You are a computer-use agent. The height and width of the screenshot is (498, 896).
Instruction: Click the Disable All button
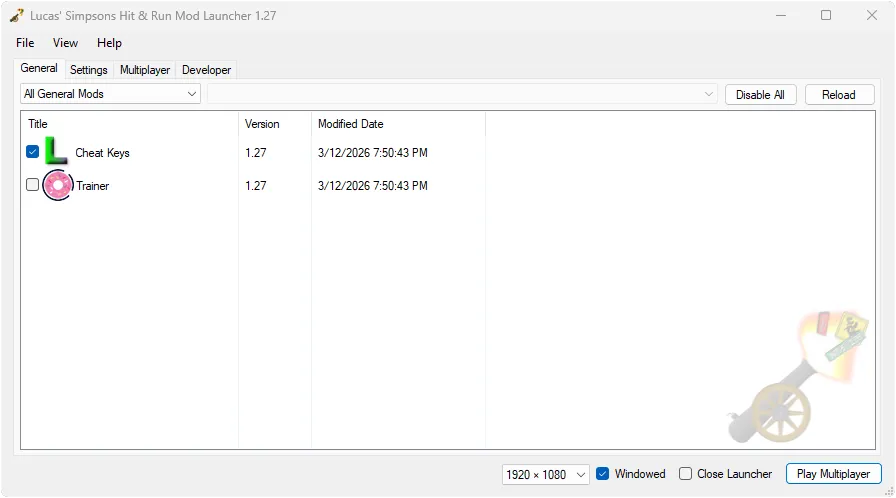point(760,95)
